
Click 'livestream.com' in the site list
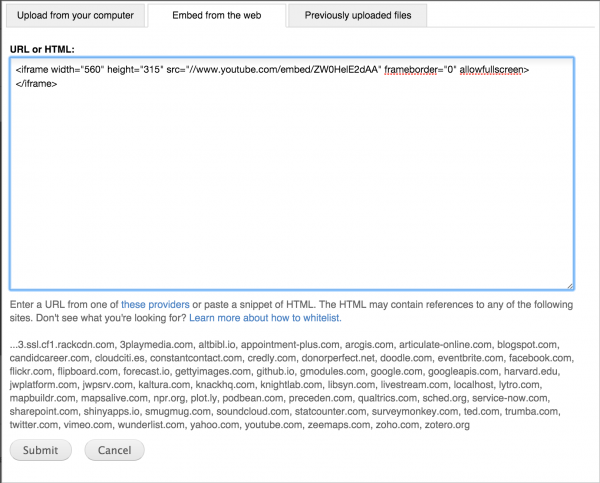[x=414, y=385]
